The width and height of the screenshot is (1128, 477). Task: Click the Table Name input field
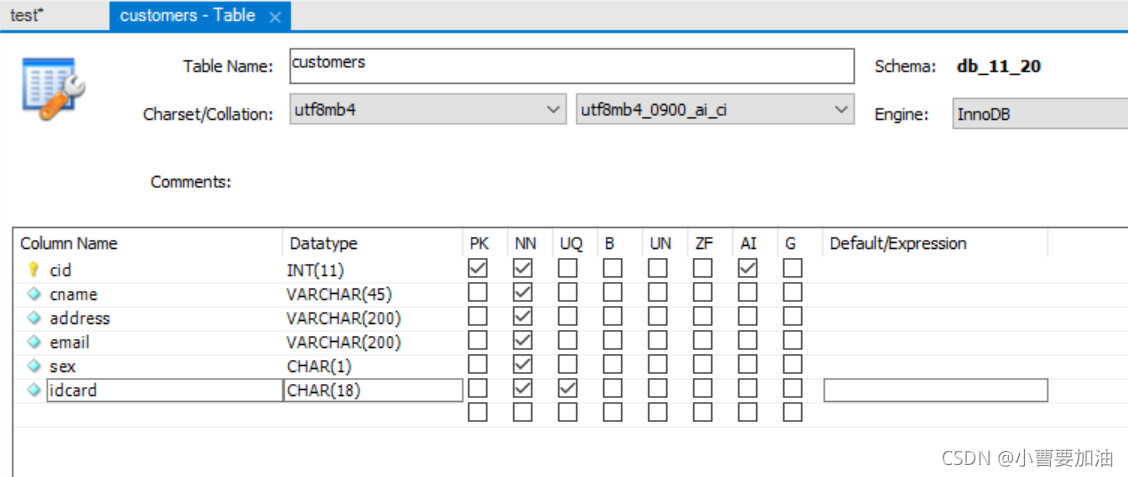click(572, 66)
